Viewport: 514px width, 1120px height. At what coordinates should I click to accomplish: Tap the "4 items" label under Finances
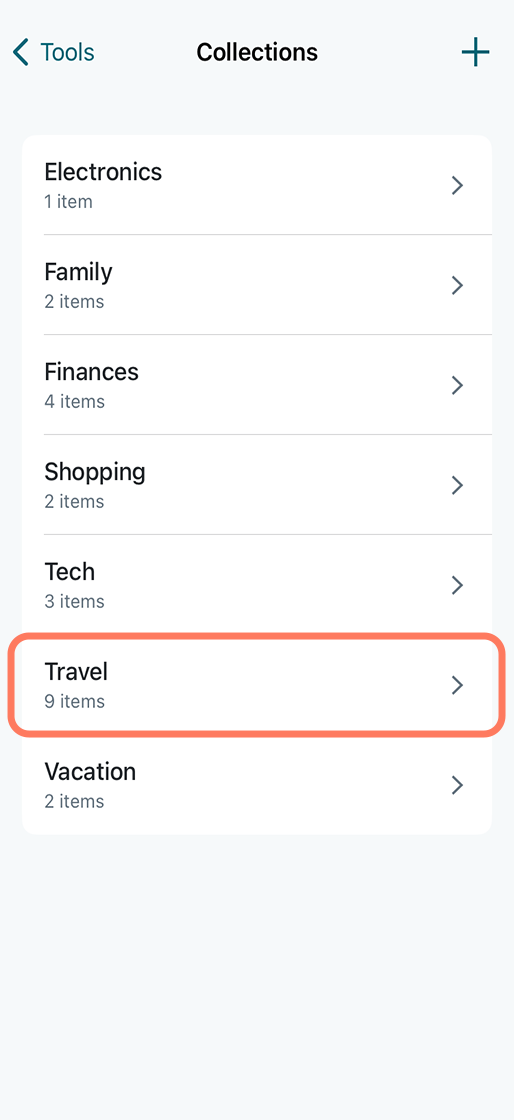coord(74,401)
